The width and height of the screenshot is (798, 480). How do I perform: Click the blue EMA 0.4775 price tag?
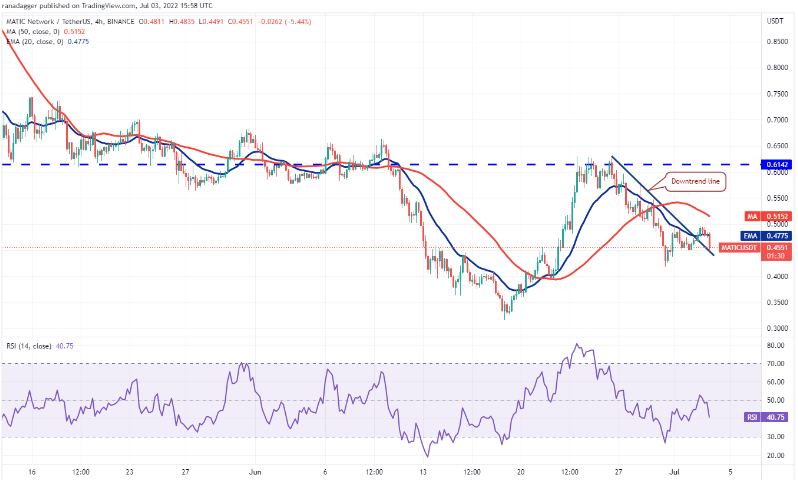766,236
